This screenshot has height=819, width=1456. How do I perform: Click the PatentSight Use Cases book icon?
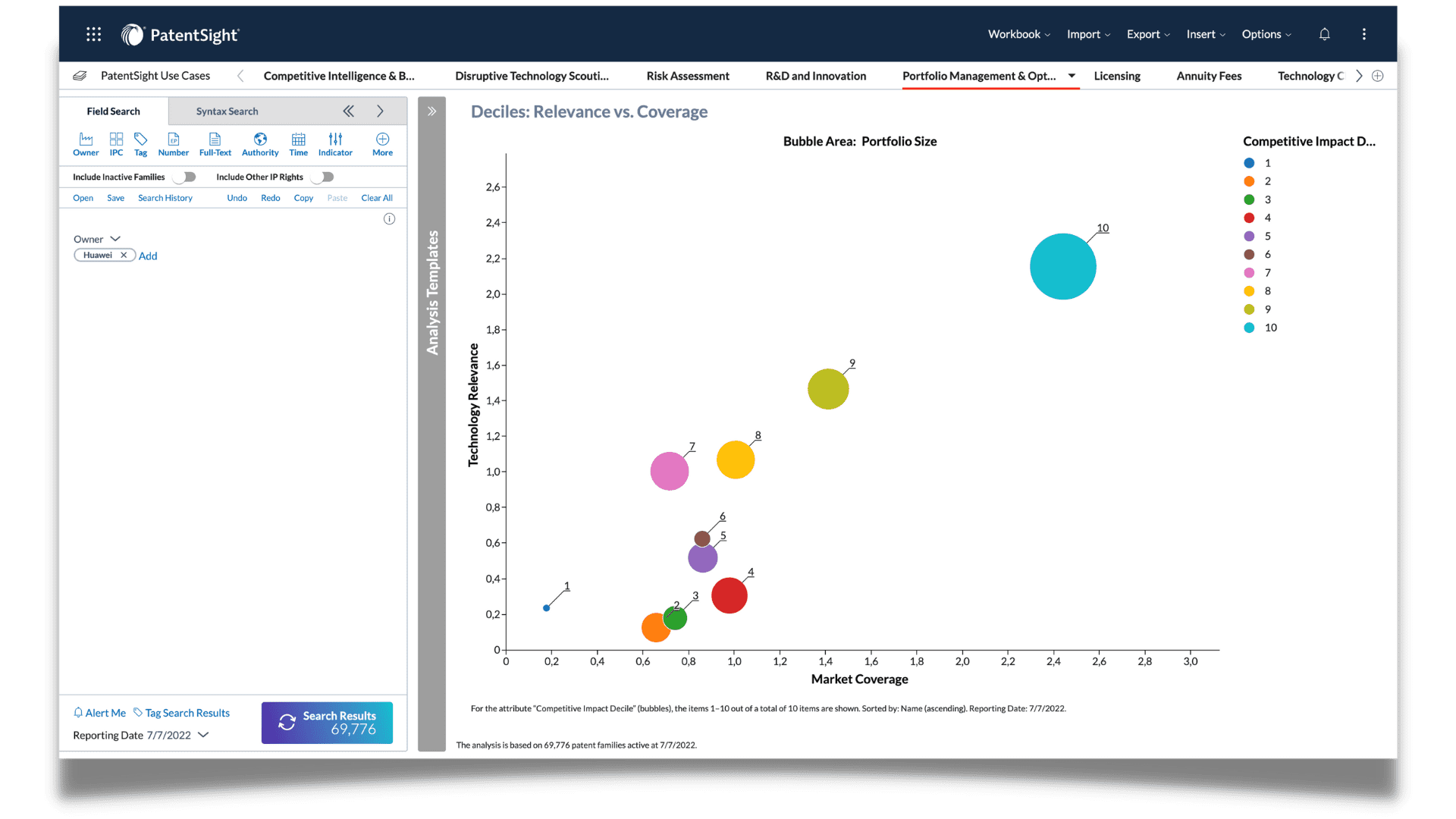click(x=80, y=76)
